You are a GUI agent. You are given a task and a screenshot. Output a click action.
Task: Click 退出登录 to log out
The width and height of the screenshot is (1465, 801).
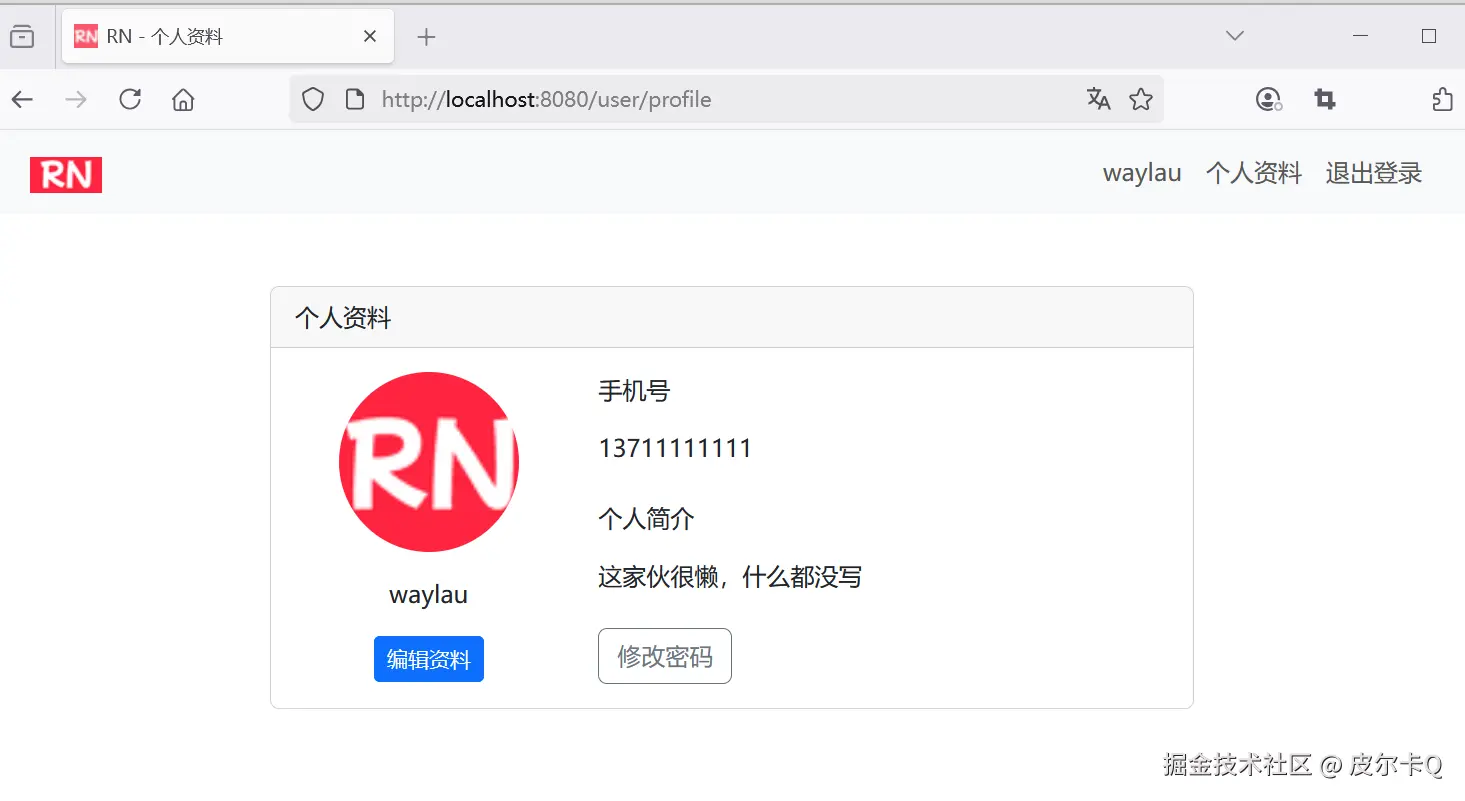(x=1373, y=173)
